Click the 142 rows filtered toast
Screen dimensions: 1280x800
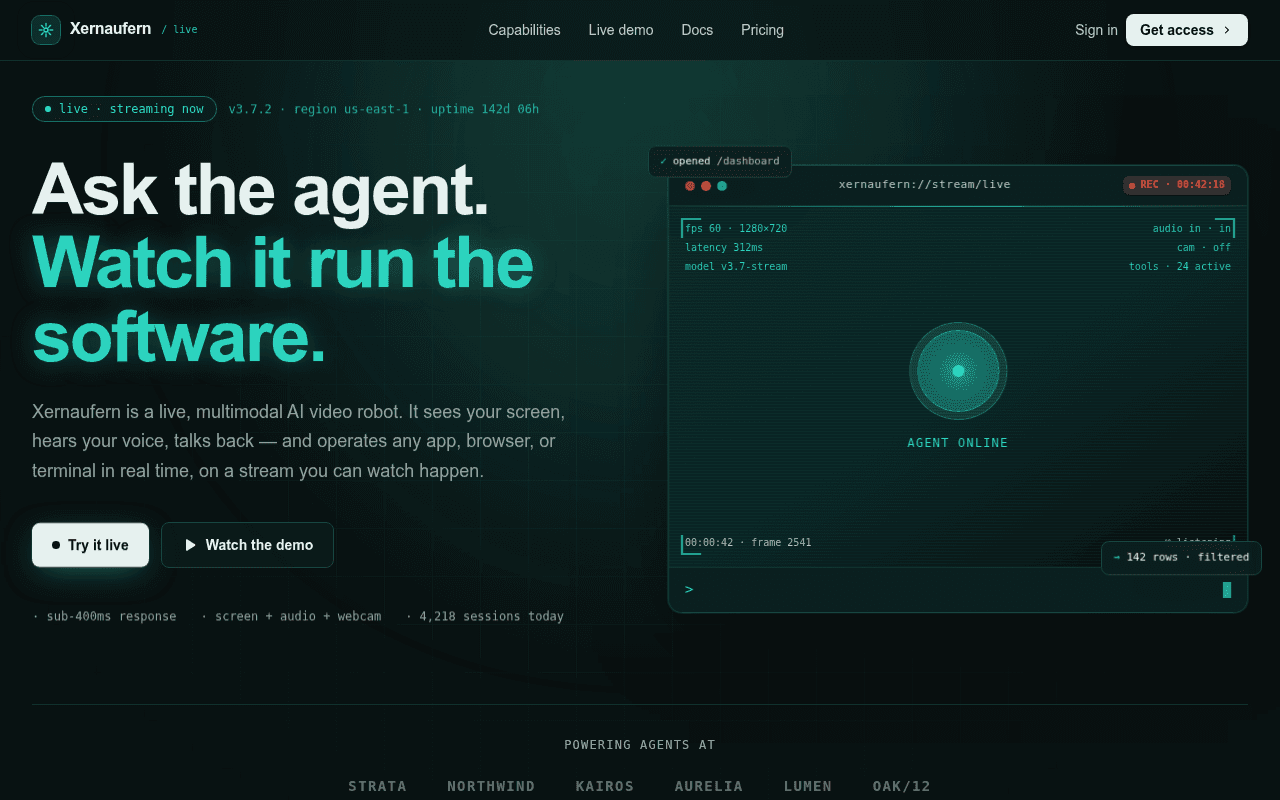pyautogui.click(x=1181, y=557)
